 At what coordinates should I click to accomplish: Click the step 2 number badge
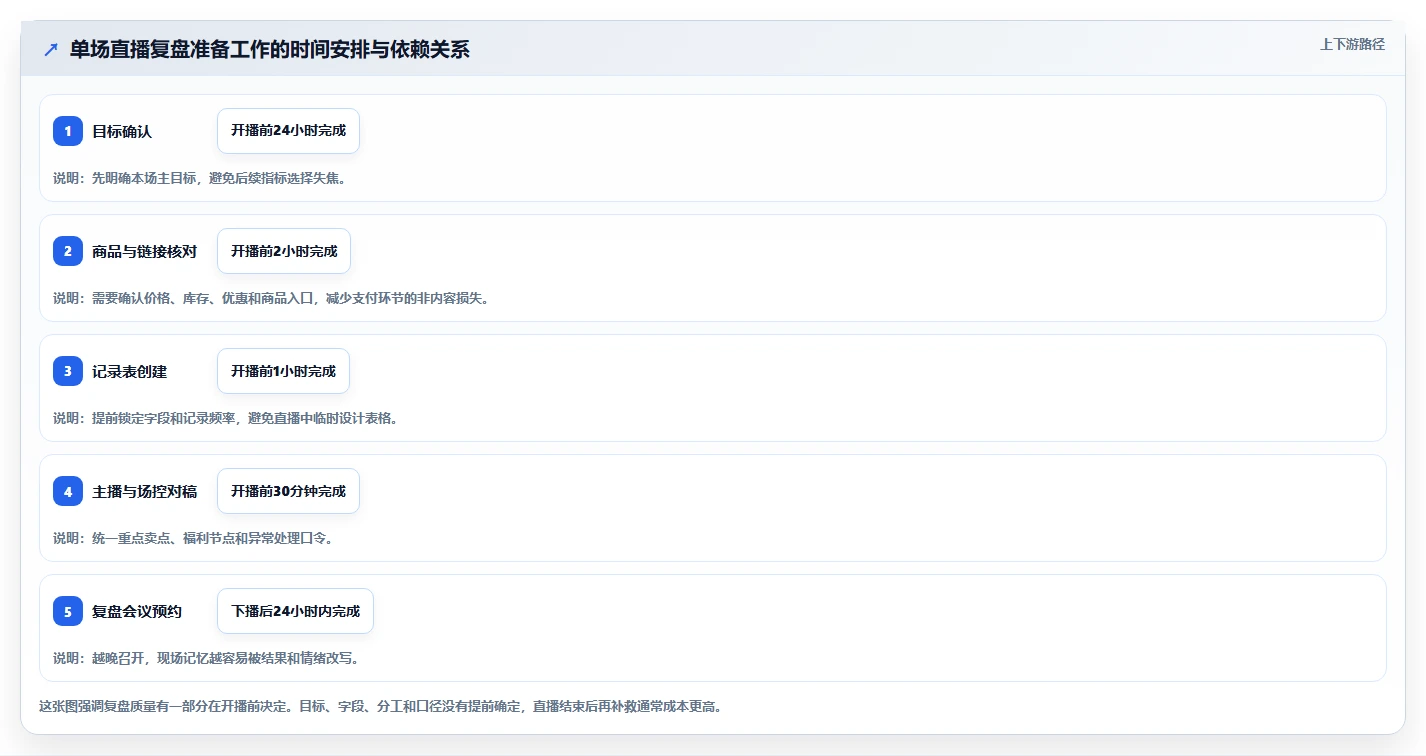coord(68,251)
